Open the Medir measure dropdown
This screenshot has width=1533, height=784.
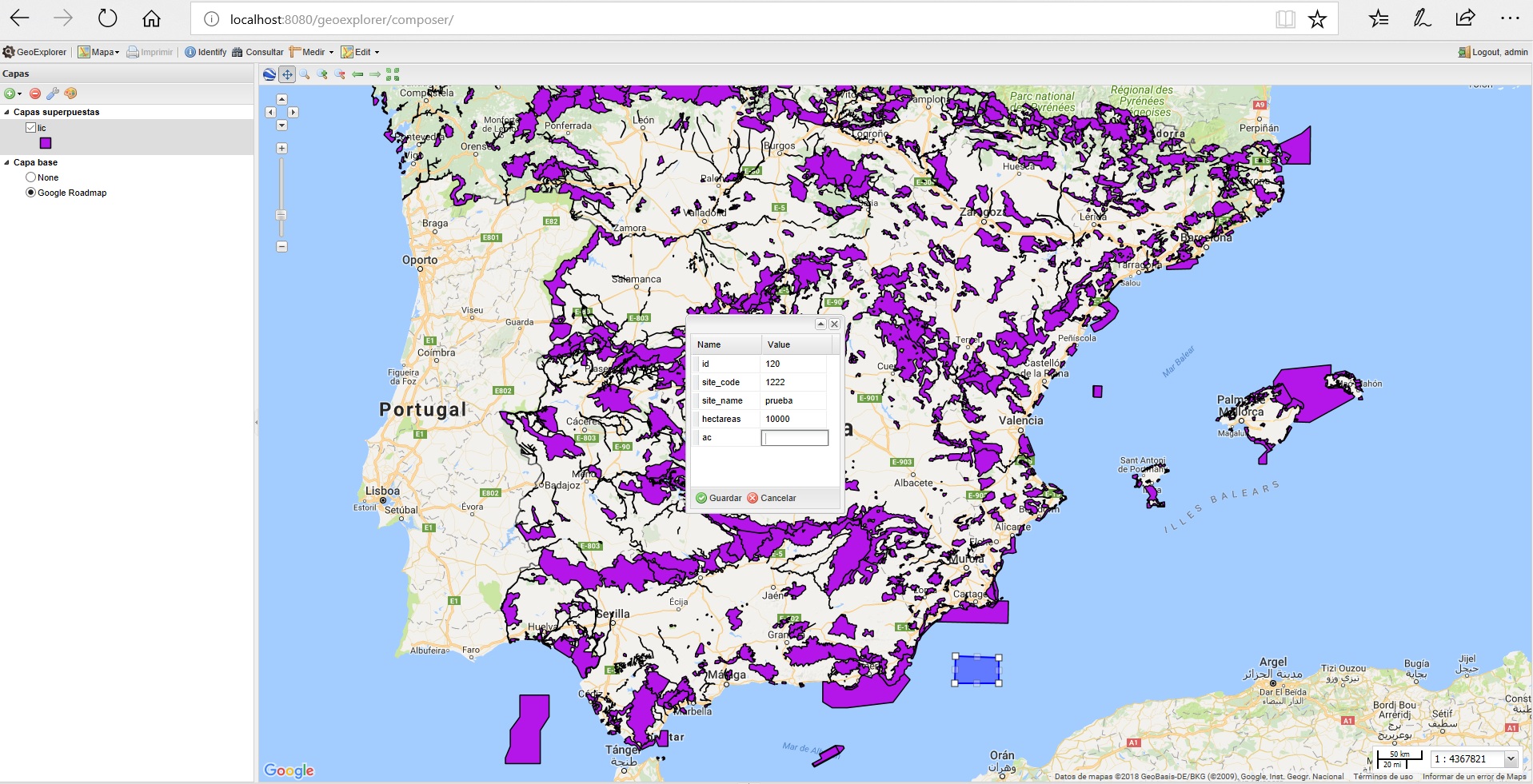click(312, 52)
